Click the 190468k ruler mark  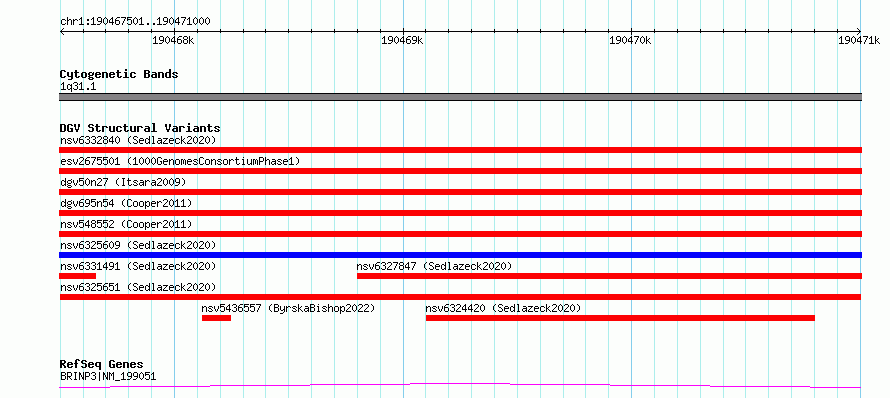coord(174,40)
